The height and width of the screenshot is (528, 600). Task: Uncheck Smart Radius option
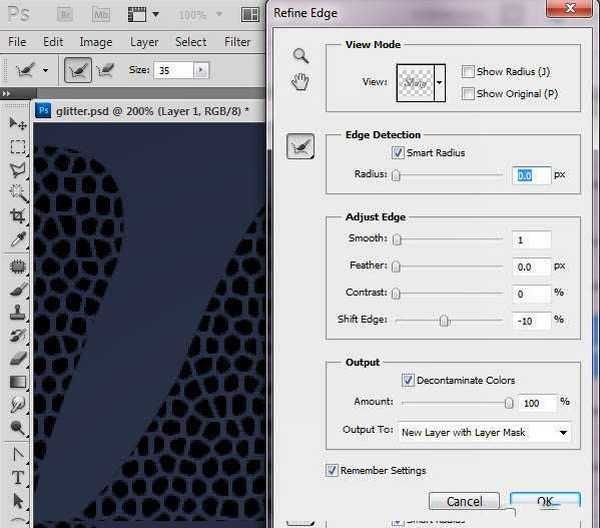(398, 153)
